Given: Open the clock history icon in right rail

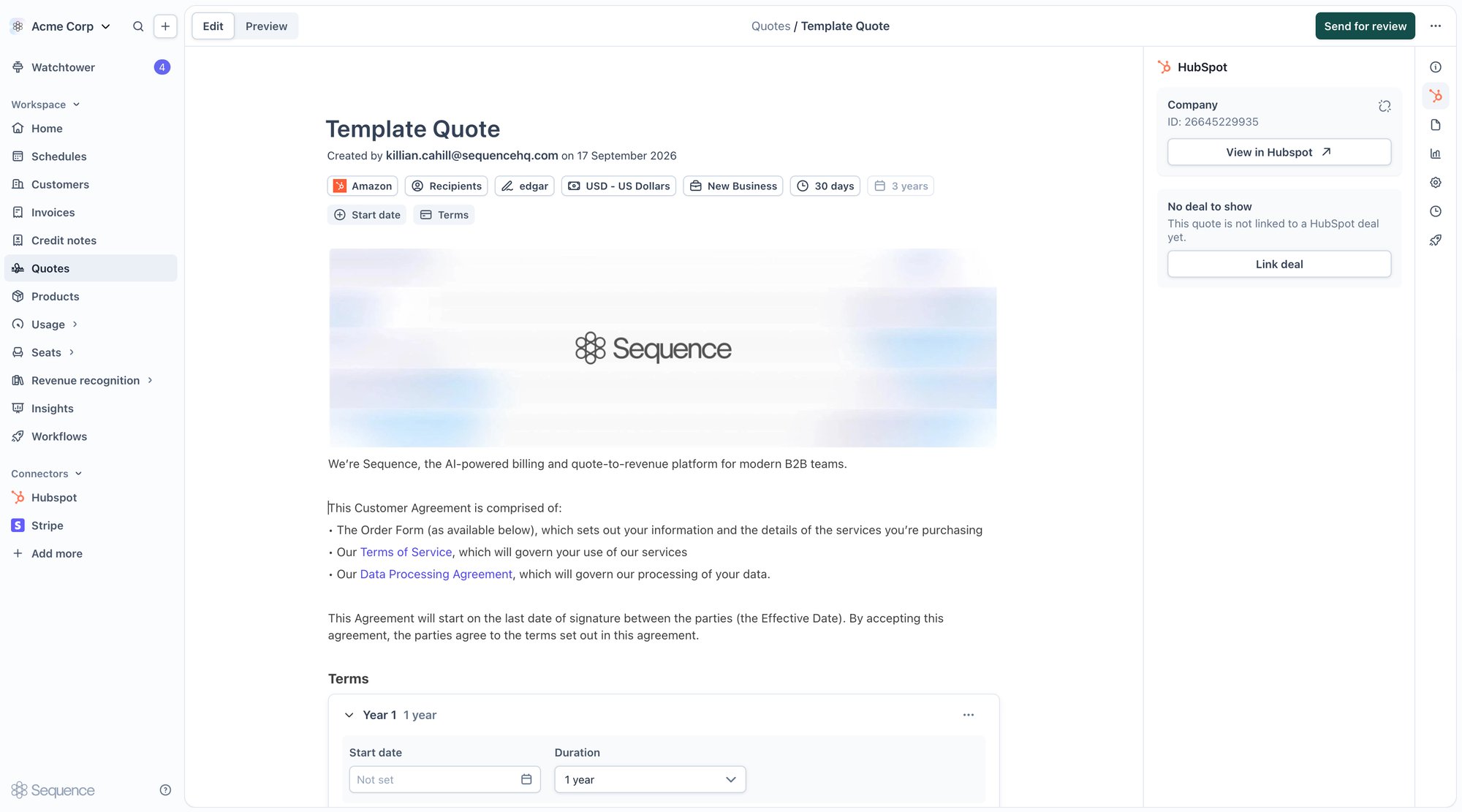Looking at the screenshot, I should [1436, 211].
